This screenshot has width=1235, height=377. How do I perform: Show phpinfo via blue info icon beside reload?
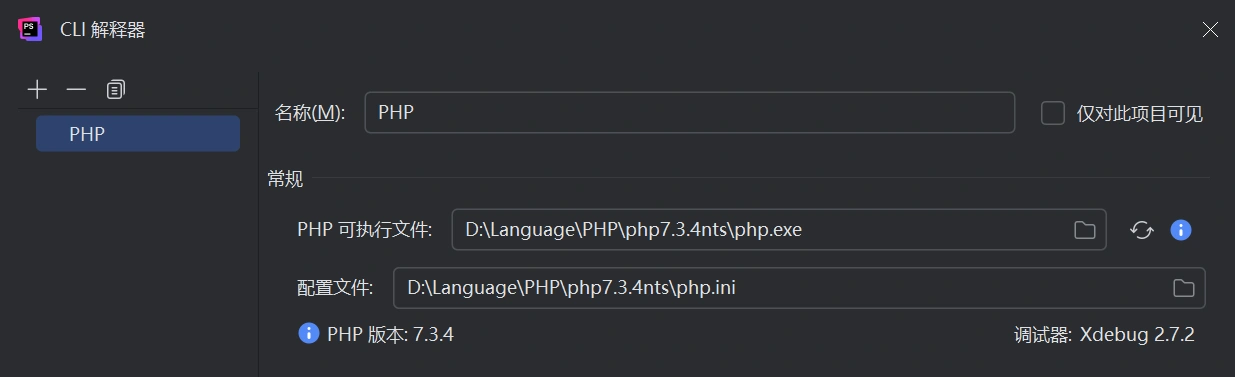[x=1181, y=230]
